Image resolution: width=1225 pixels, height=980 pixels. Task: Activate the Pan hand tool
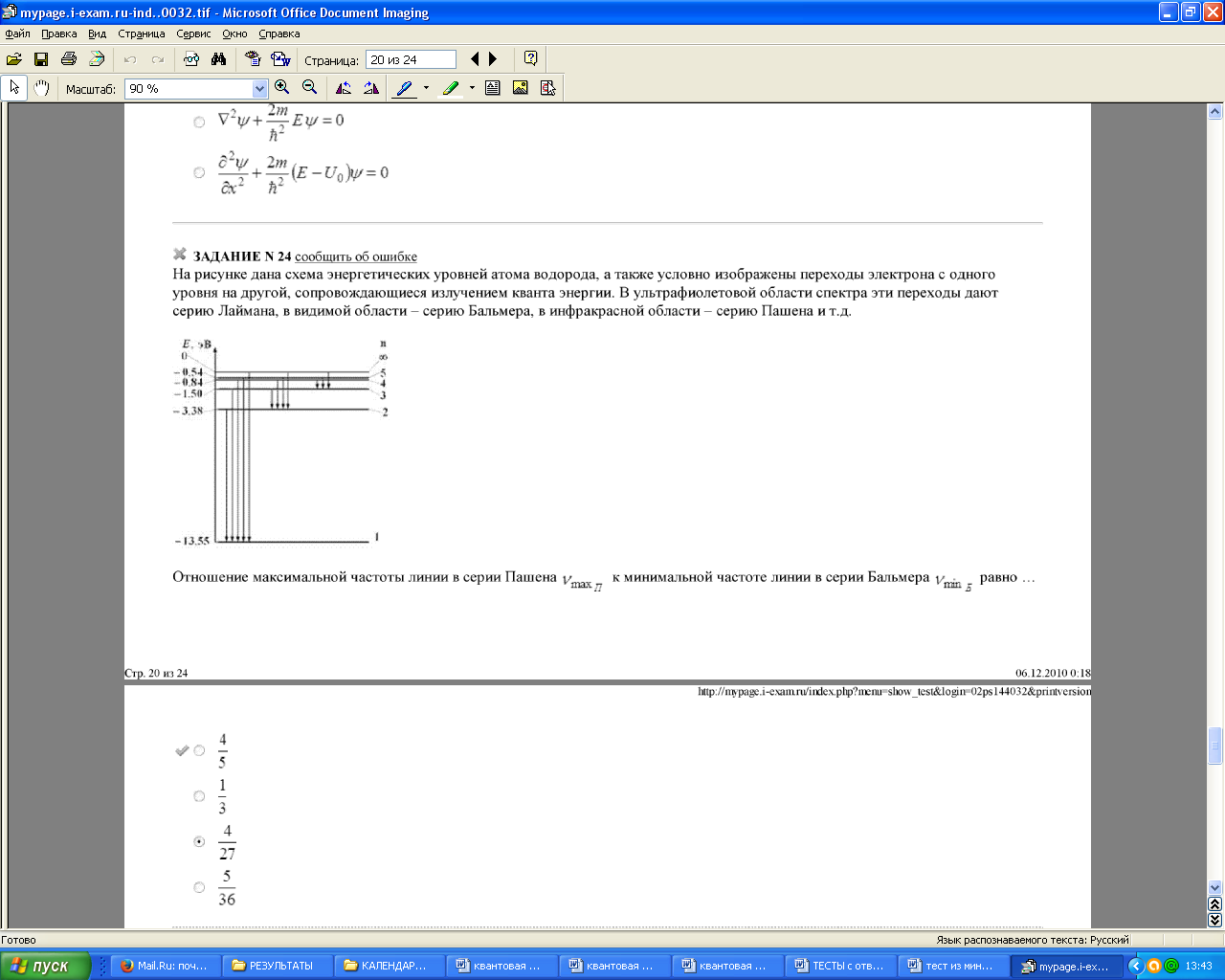(x=41, y=88)
